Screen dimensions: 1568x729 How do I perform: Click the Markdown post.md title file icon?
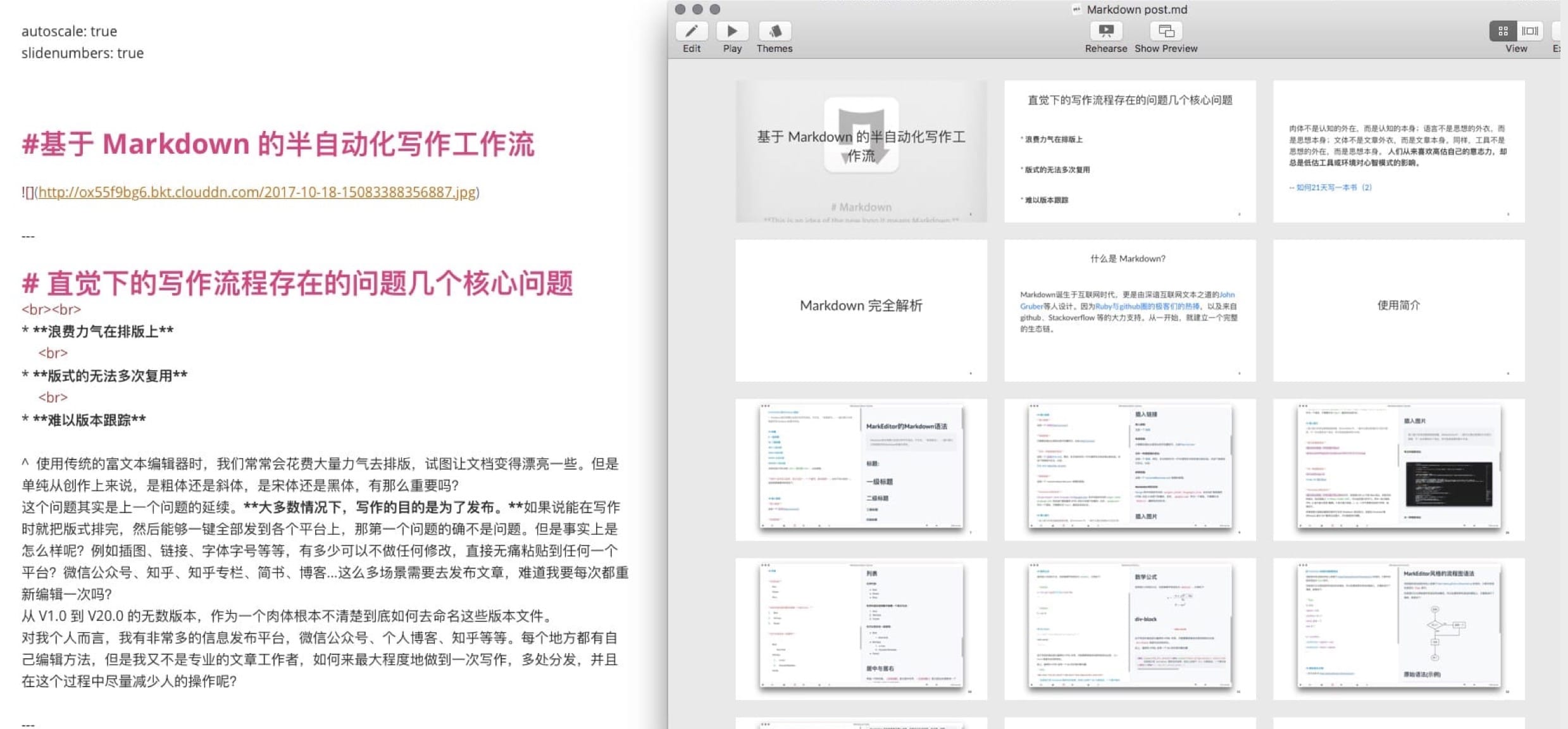tap(1076, 9)
